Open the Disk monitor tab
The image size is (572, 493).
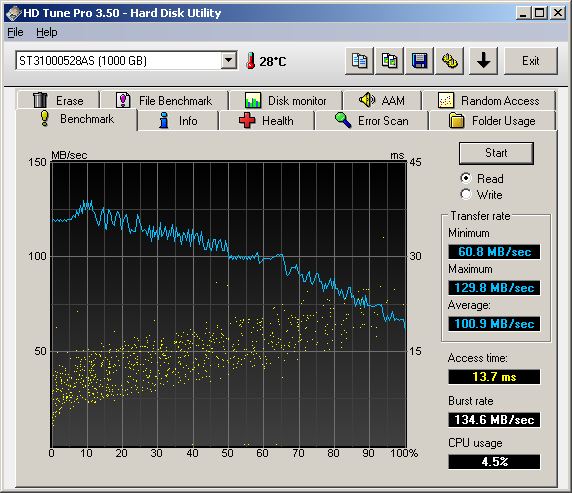click(286, 100)
